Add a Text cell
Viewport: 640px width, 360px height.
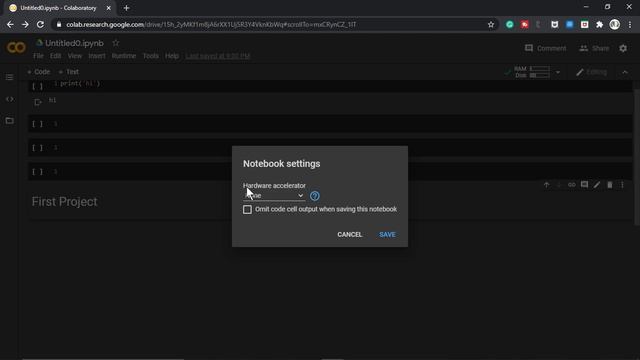click(69, 72)
